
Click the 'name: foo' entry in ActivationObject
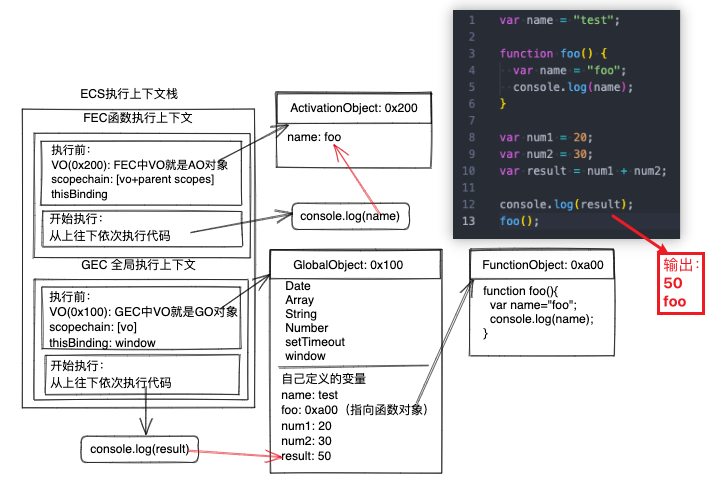click(x=316, y=138)
